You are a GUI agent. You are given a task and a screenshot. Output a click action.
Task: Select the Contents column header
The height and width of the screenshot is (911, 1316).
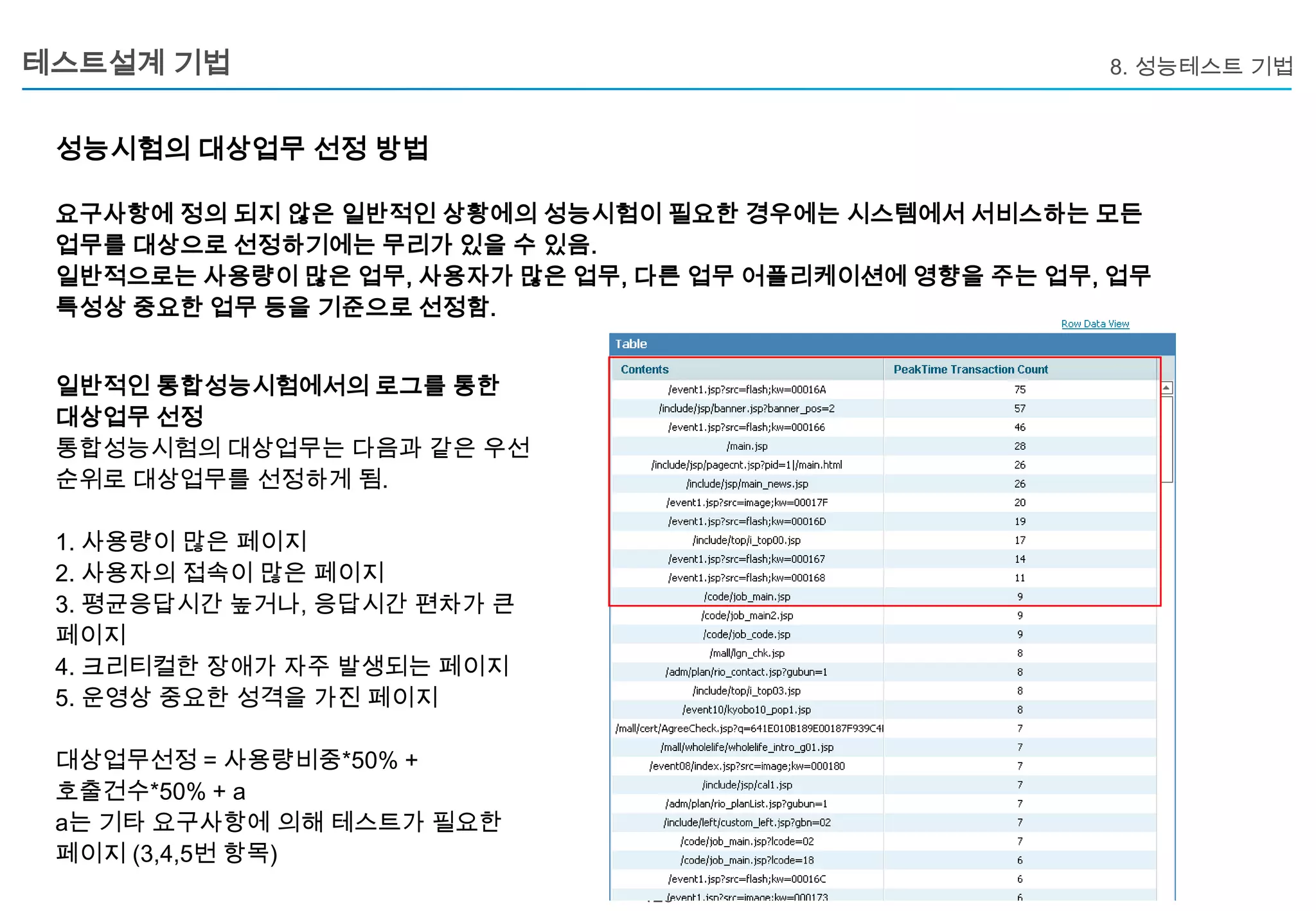point(747,369)
